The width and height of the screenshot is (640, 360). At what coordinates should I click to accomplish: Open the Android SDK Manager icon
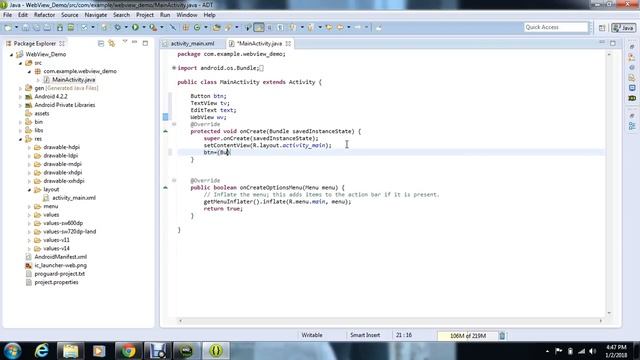pos(60,27)
